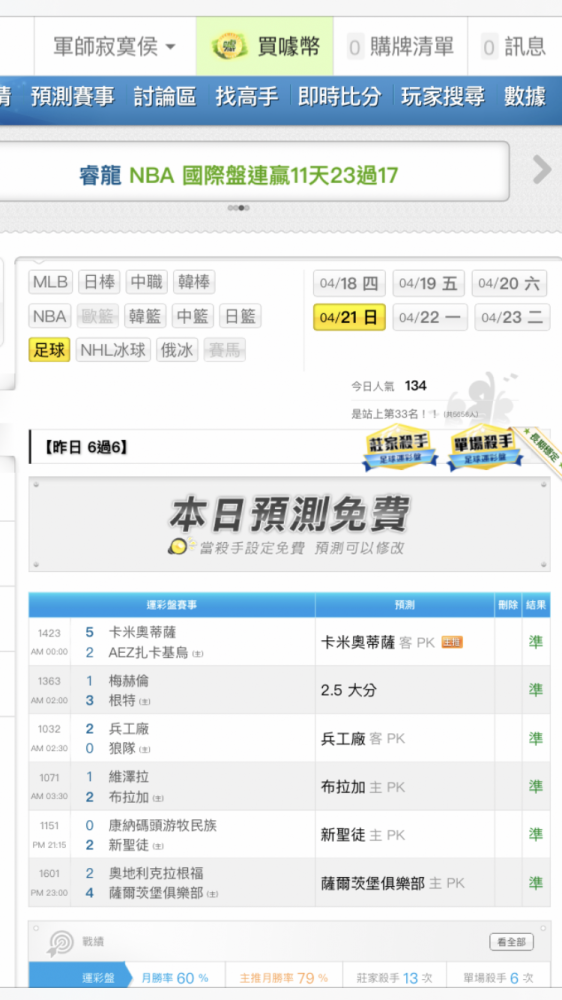Click the 買噱幣 coin button

265,47
